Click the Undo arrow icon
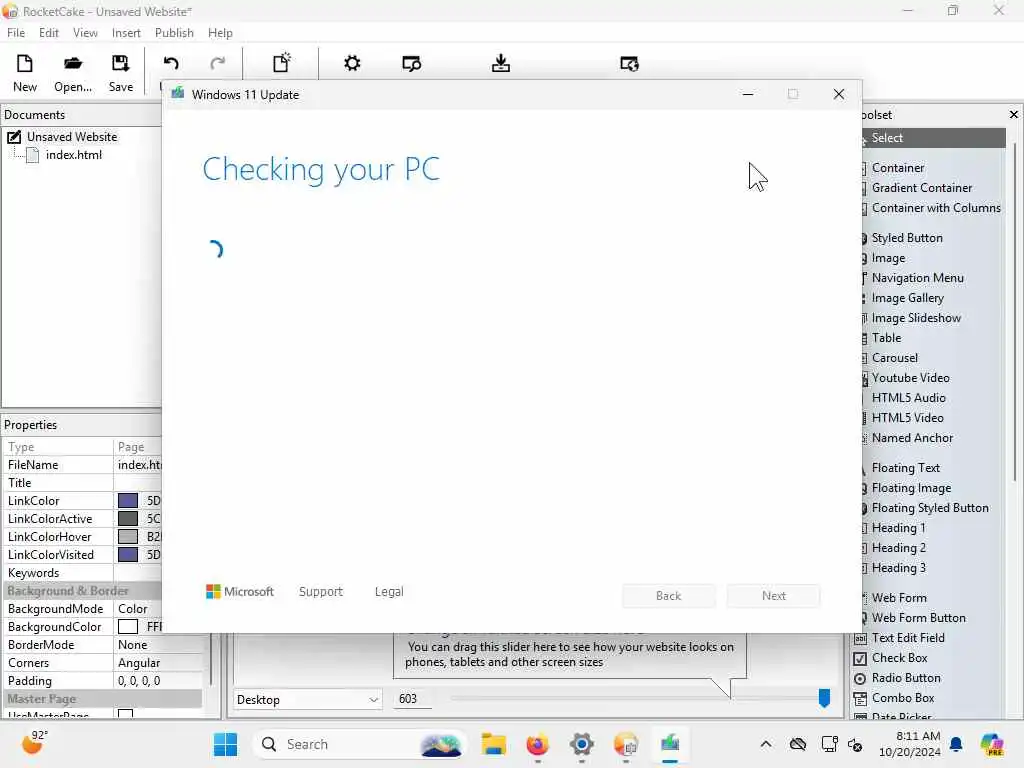The width and height of the screenshot is (1024, 768). (x=171, y=63)
